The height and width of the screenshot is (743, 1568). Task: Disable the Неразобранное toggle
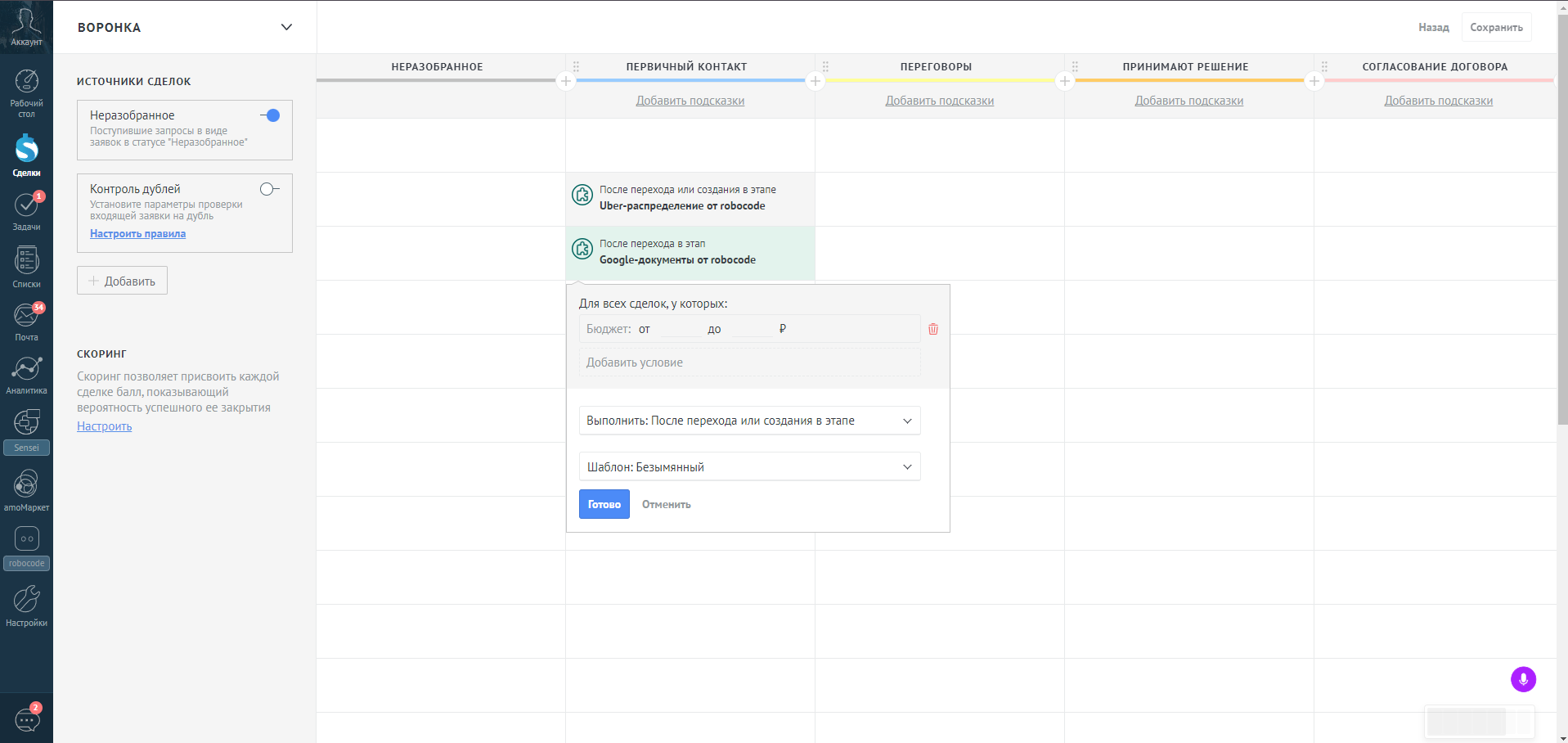(x=271, y=115)
